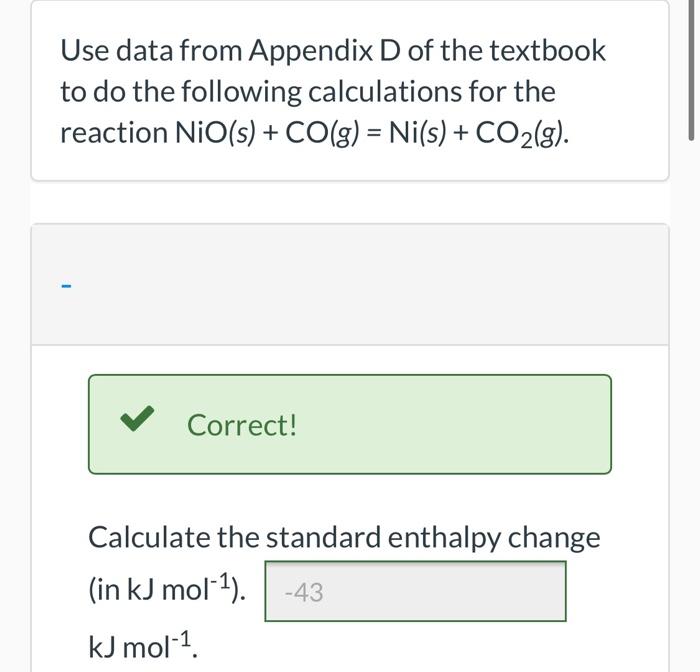Click the equals sign in the reaction
The width and height of the screenshot is (700, 672).
374,134
